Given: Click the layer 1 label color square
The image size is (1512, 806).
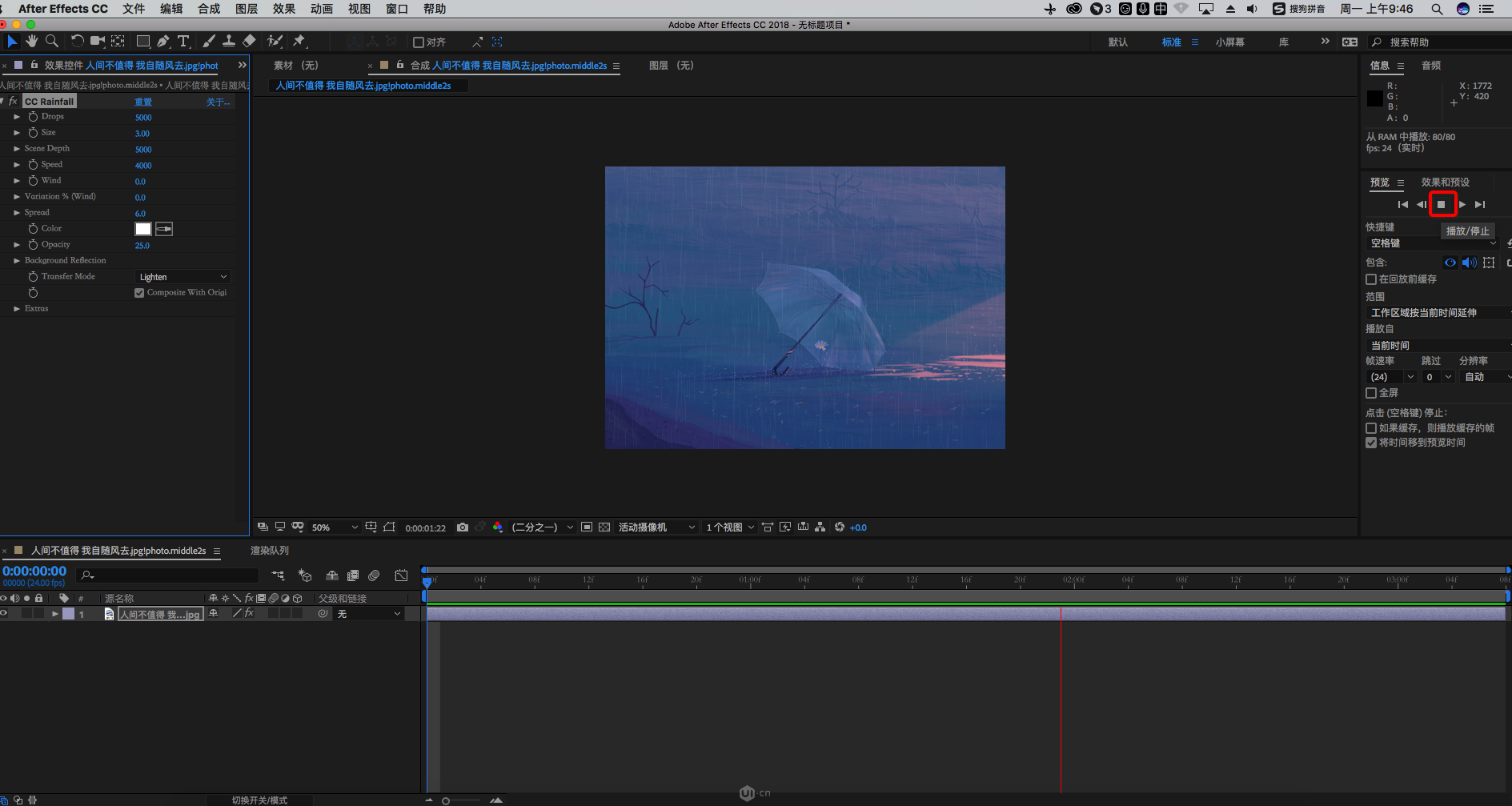Looking at the screenshot, I should [x=69, y=614].
